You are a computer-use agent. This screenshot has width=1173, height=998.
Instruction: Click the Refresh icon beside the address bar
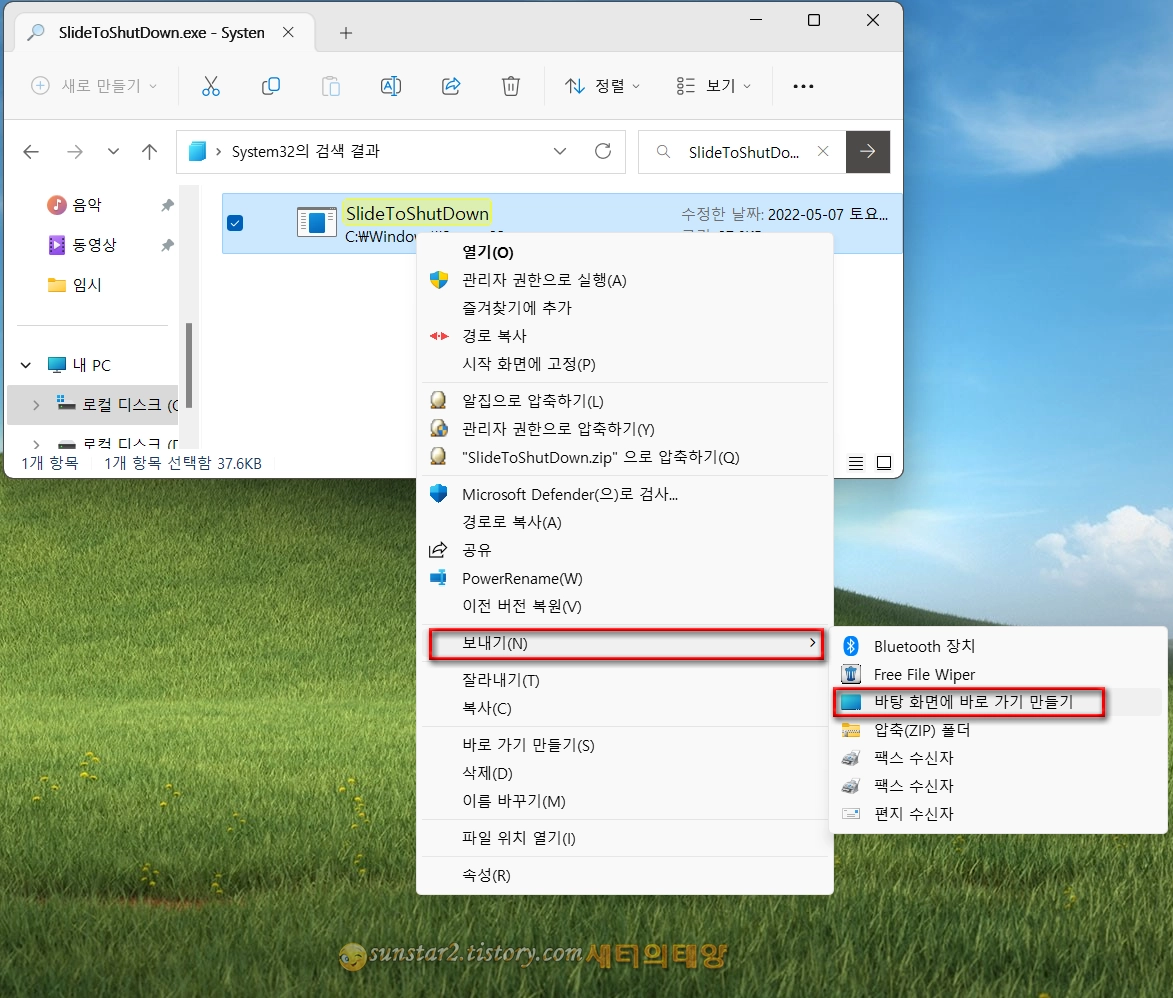(x=603, y=151)
